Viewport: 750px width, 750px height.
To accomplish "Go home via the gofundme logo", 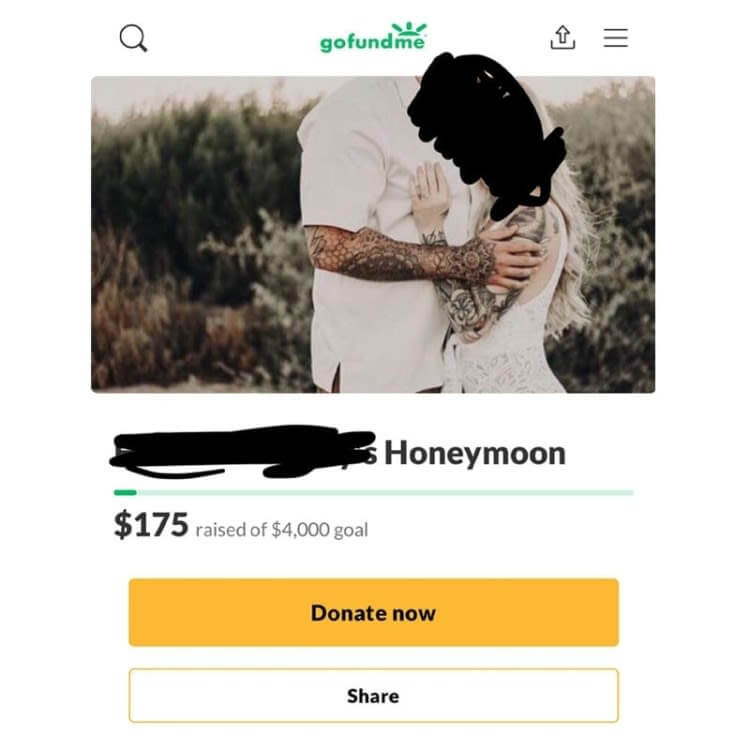I will point(373,37).
